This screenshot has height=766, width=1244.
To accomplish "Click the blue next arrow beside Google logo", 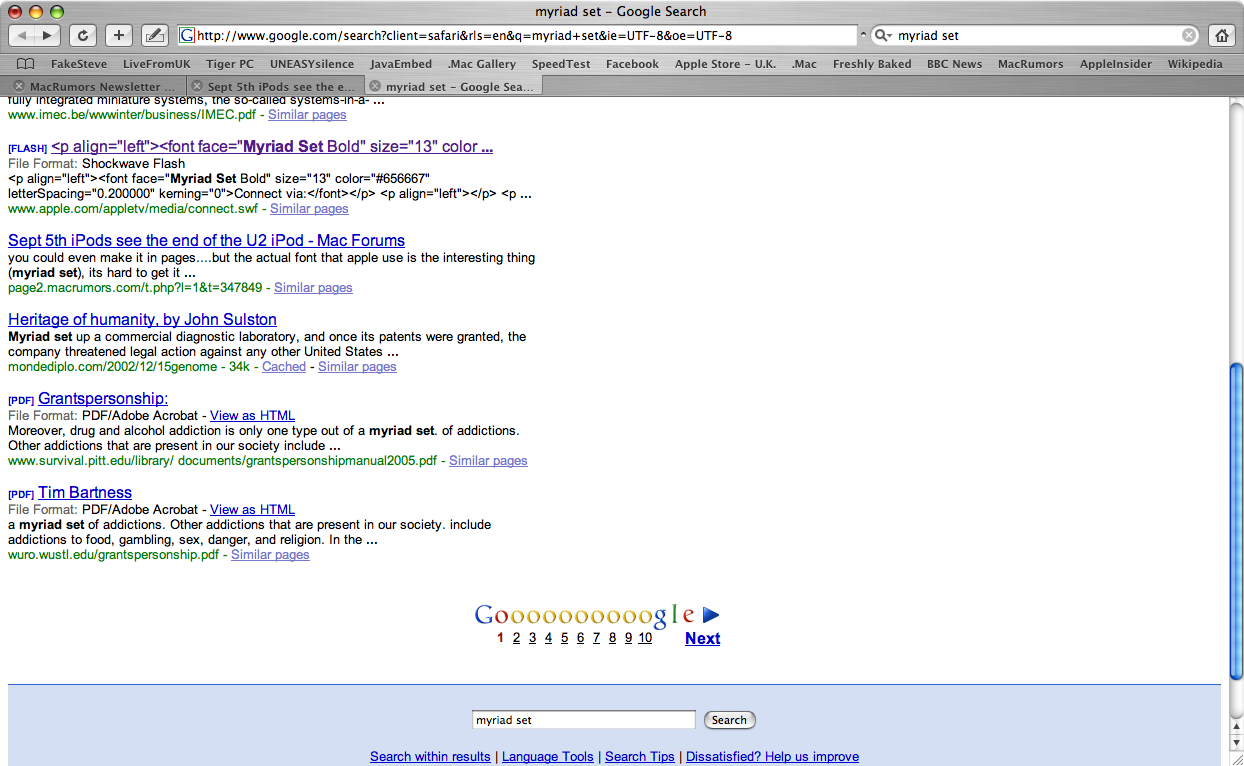I will [710, 615].
